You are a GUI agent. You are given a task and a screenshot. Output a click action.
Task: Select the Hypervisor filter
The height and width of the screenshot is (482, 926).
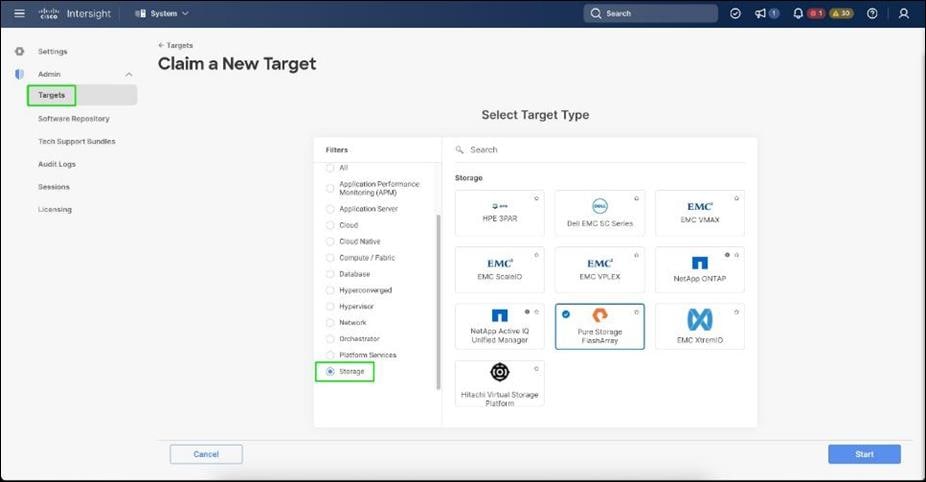point(330,307)
